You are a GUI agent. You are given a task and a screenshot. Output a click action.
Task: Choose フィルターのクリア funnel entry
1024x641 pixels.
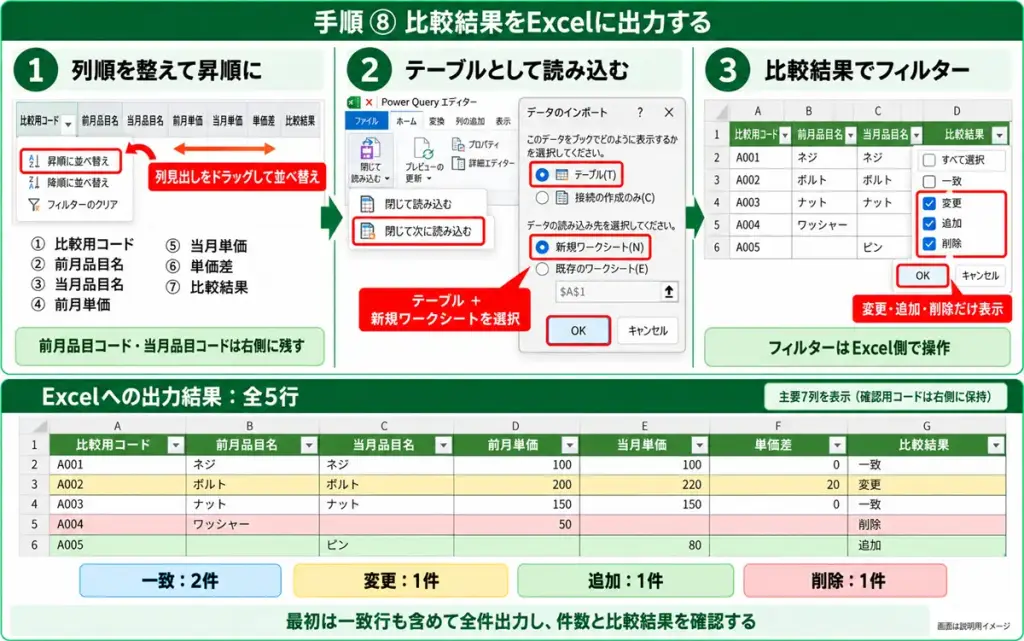73,205
